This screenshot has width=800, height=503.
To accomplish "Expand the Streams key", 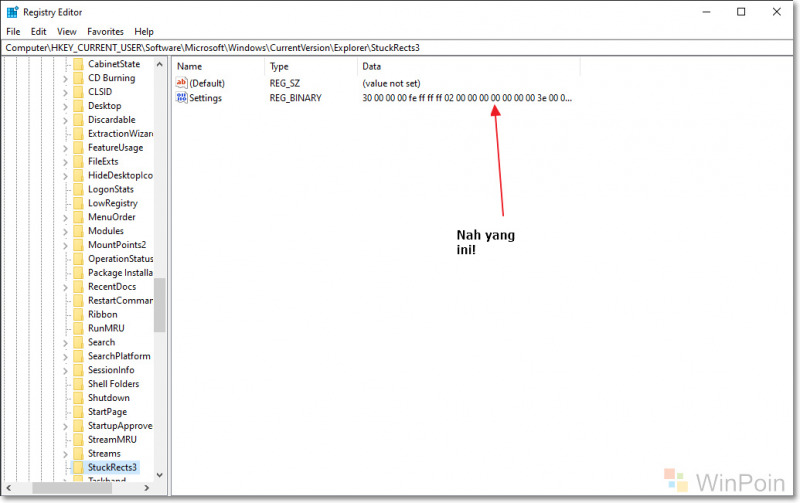I will tap(65, 455).
